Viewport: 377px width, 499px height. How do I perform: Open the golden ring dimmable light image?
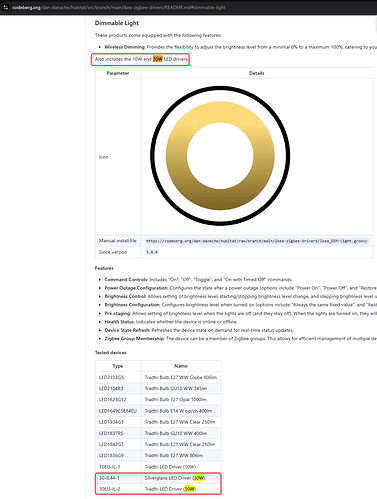(220, 156)
